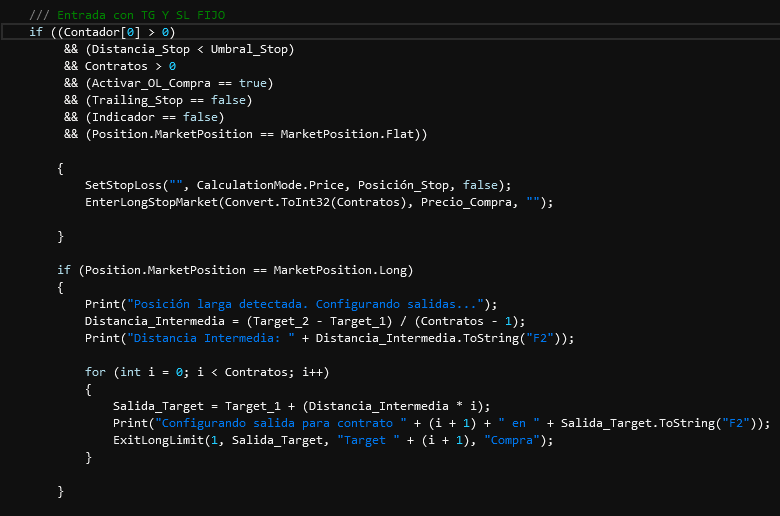The width and height of the screenshot is (780, 516).
Task: Click 'false' on the Indicador line
Action: coord(200,117)
